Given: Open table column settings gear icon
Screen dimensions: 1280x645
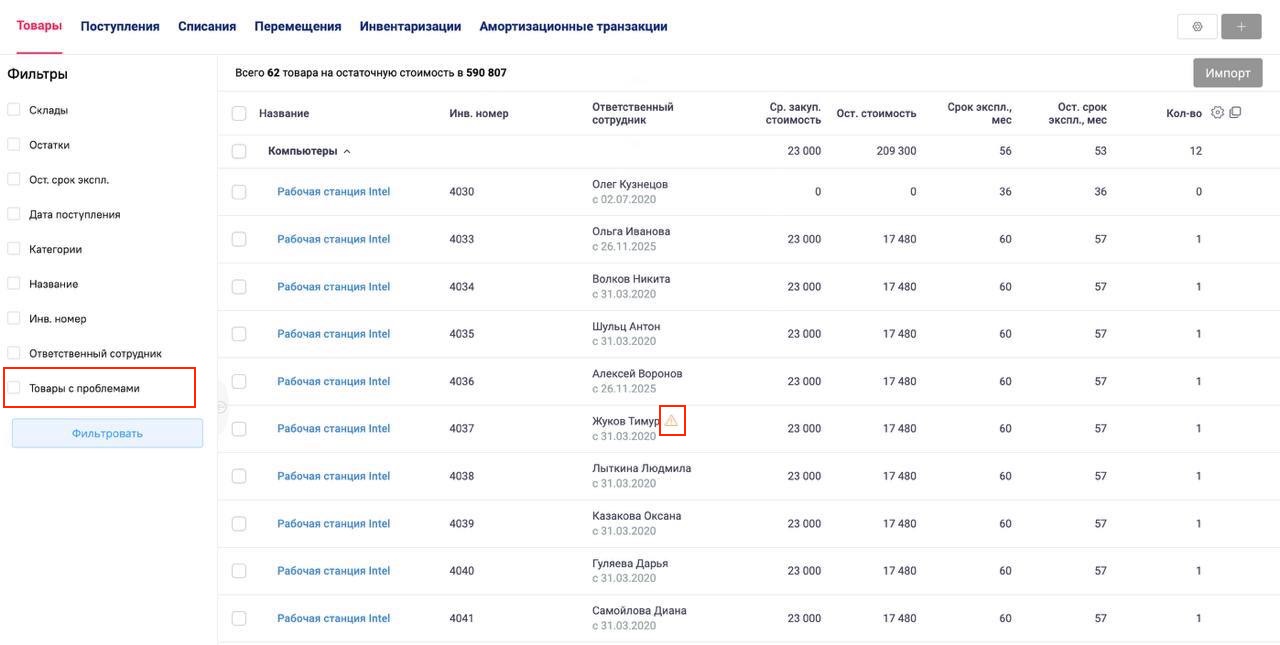Looking at the screenshot, I should point(1217,113).
